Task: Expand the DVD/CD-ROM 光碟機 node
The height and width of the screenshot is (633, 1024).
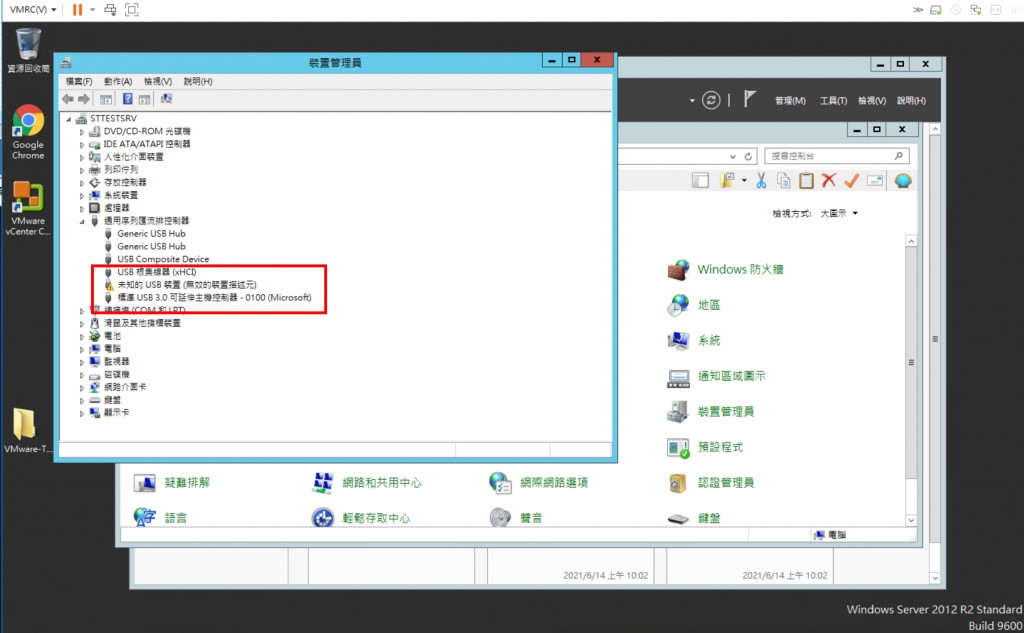Action: point(82,132)
